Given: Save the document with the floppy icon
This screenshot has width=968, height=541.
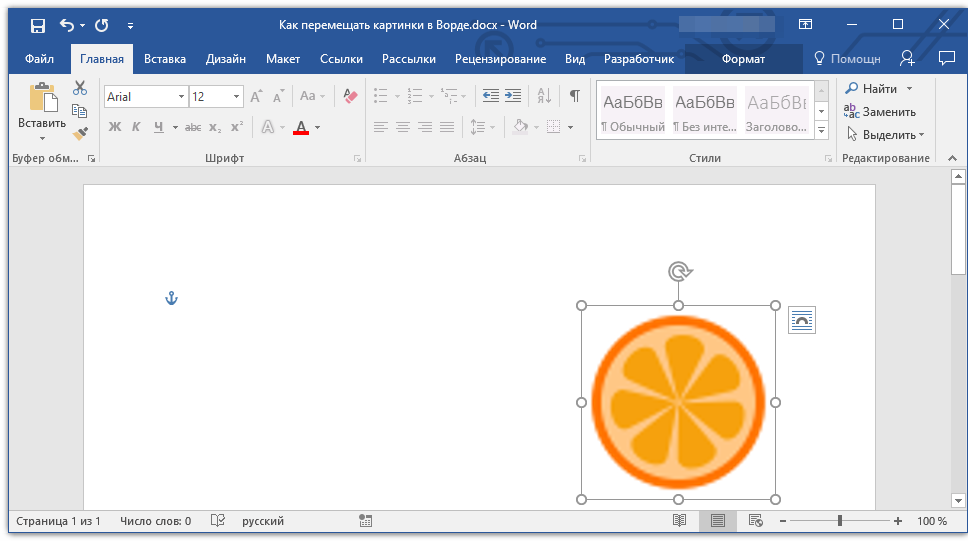Looking at the screenshot, I should point(38,25).
